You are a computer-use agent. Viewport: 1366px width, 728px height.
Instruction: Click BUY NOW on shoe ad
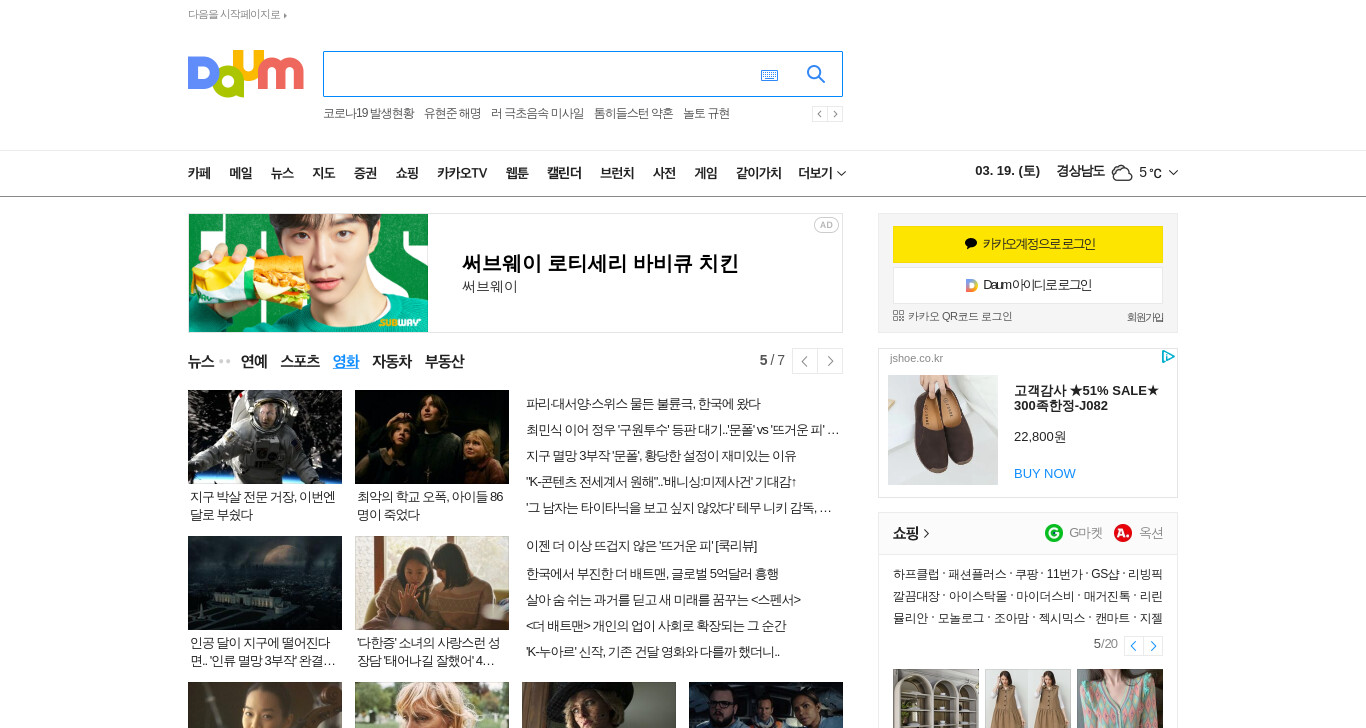[1045, 473]
